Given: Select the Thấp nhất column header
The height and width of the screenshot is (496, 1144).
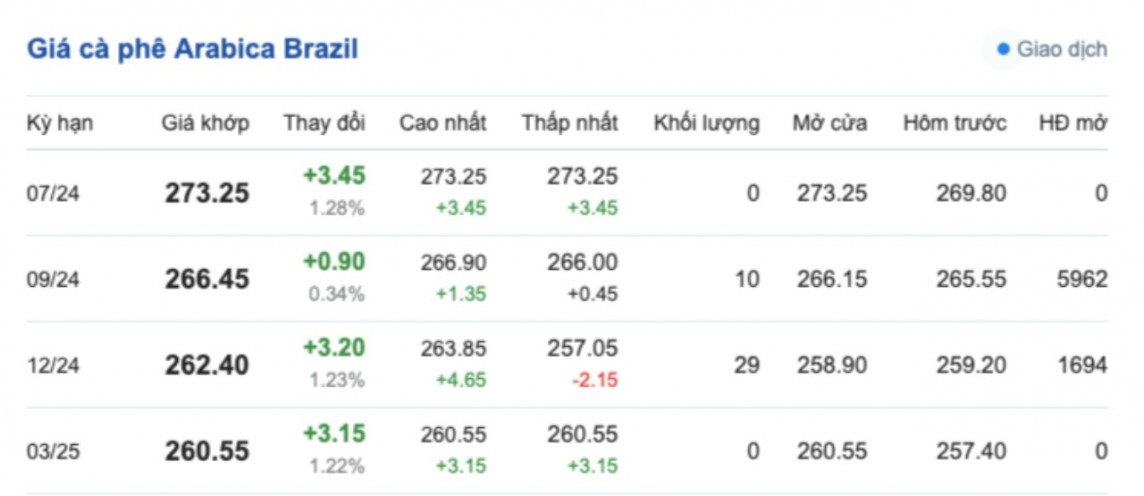Looking at the screenshot, I should pyautogui.click(x=569, y=124).
